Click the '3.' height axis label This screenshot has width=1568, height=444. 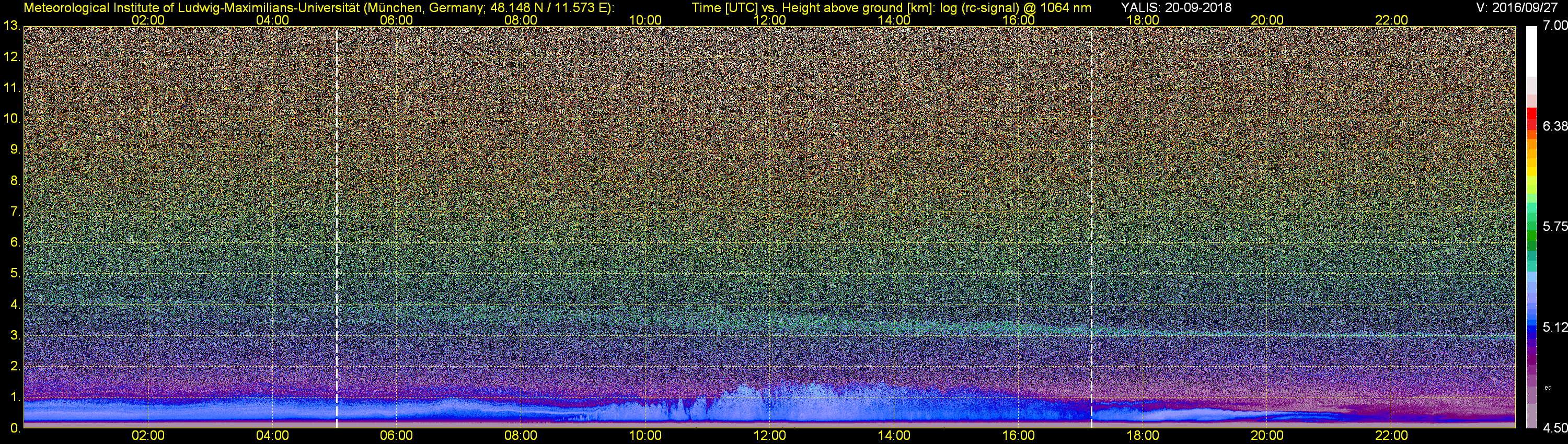coord(15,335)
